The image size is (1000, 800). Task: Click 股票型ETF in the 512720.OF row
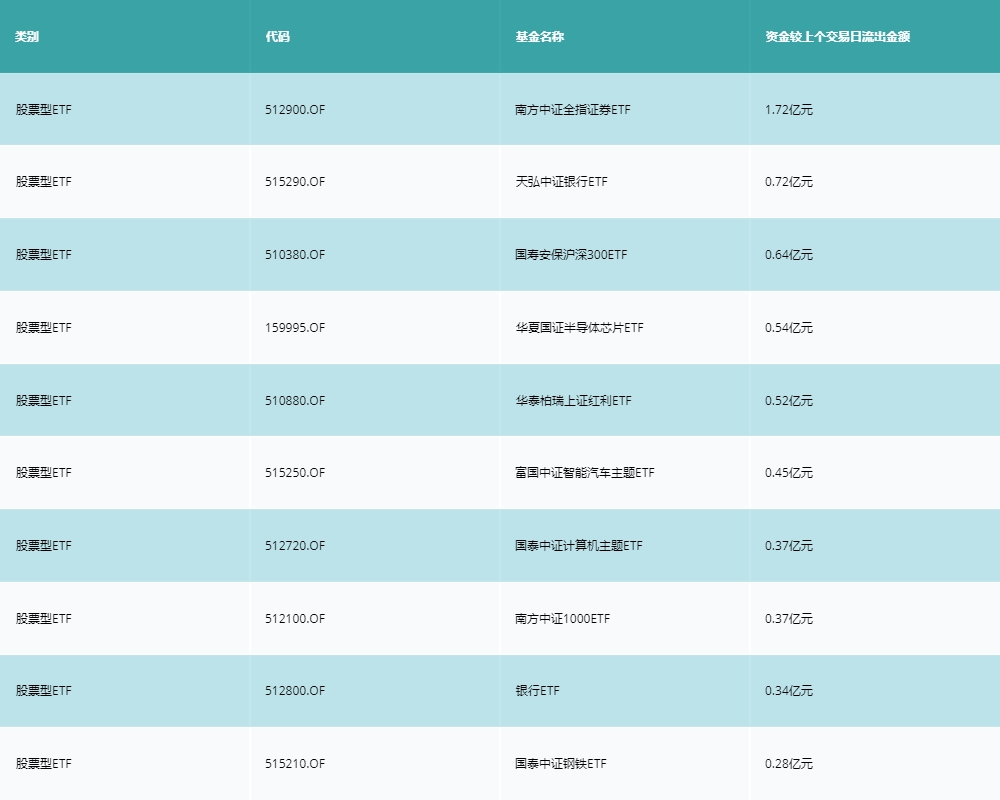point(43,545)
